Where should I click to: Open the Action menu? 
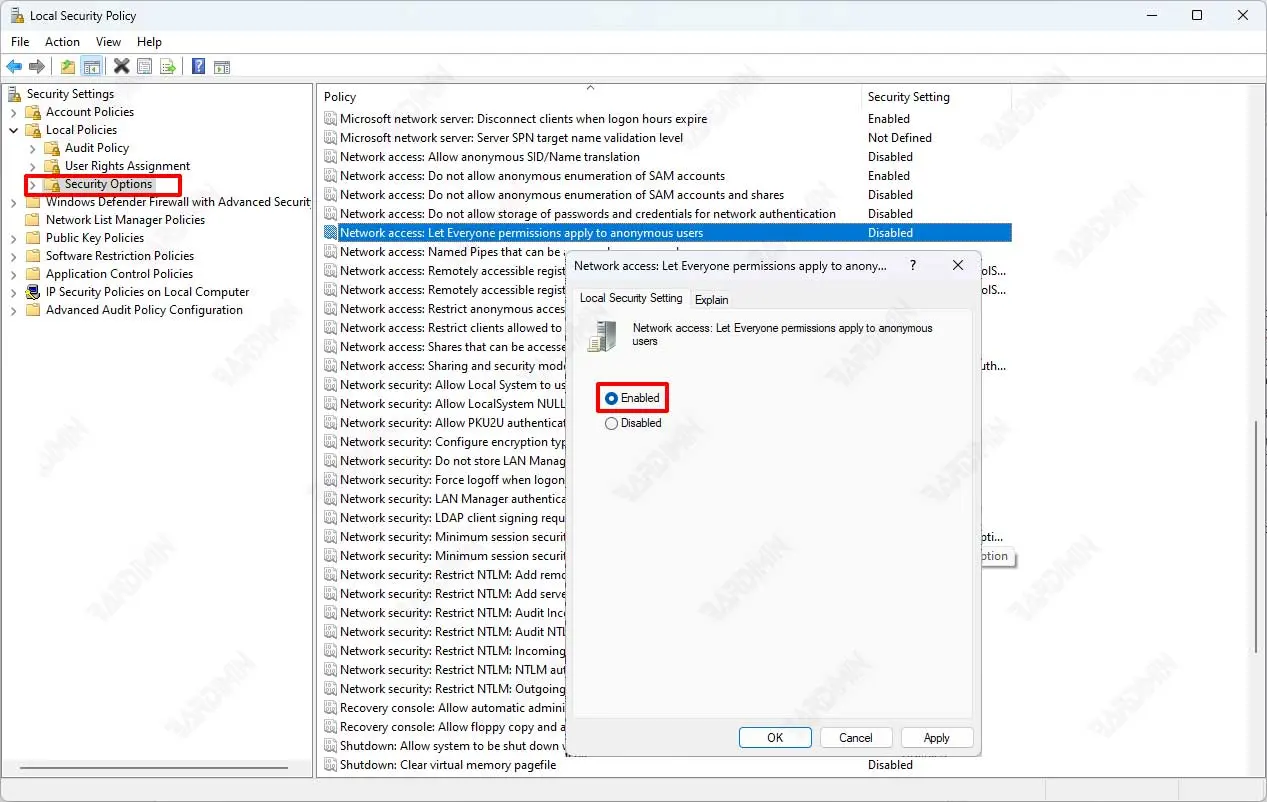coord(62,42)
